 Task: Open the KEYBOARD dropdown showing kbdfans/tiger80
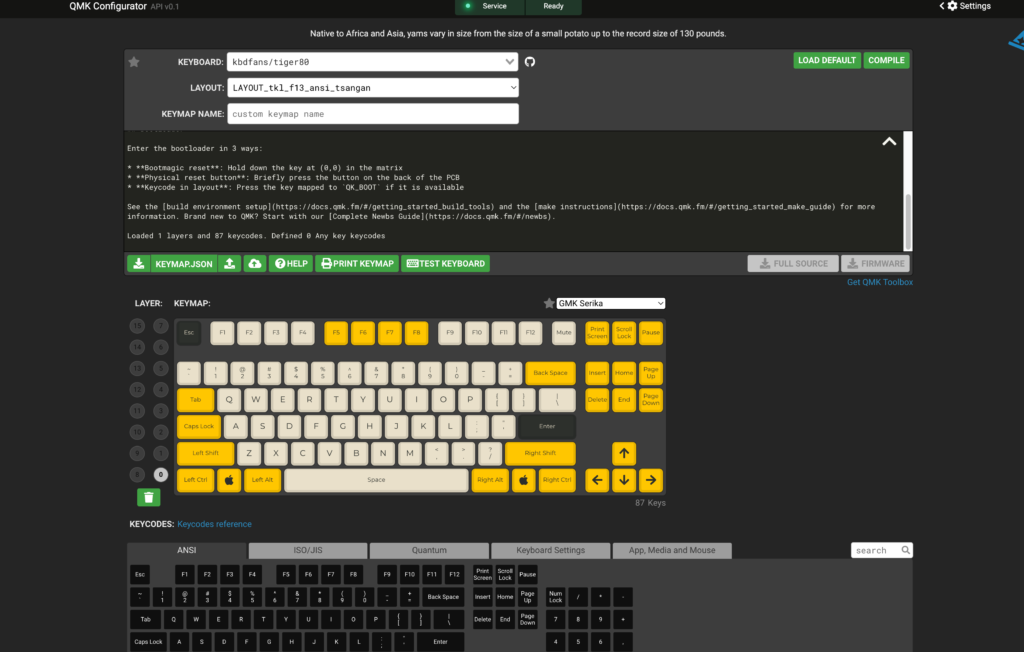[x=372, y=62]
